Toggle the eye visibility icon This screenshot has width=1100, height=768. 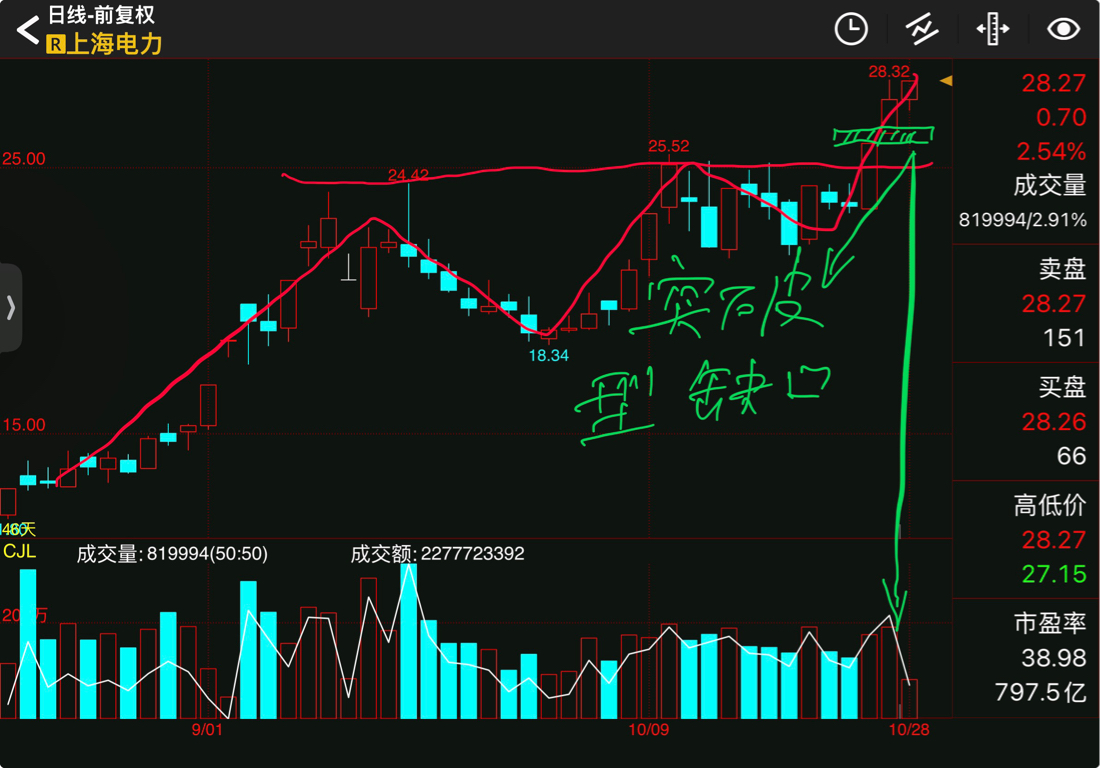click(1064, 29)
